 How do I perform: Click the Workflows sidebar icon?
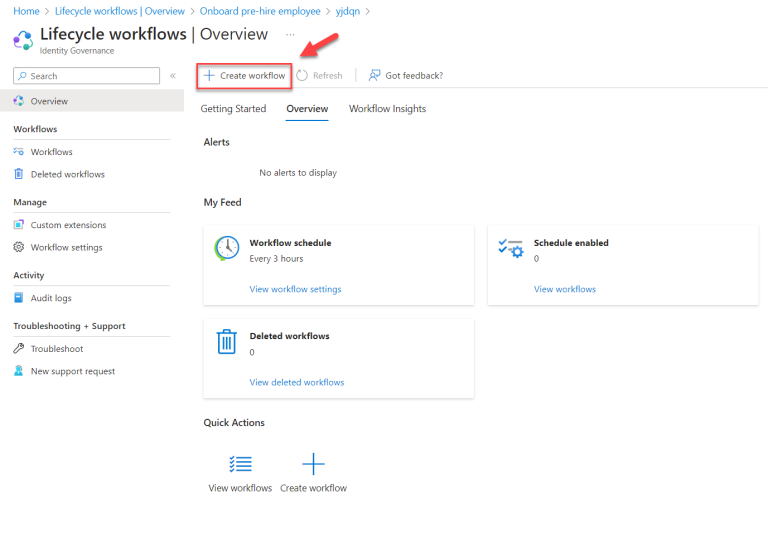(x=19, y=151)
